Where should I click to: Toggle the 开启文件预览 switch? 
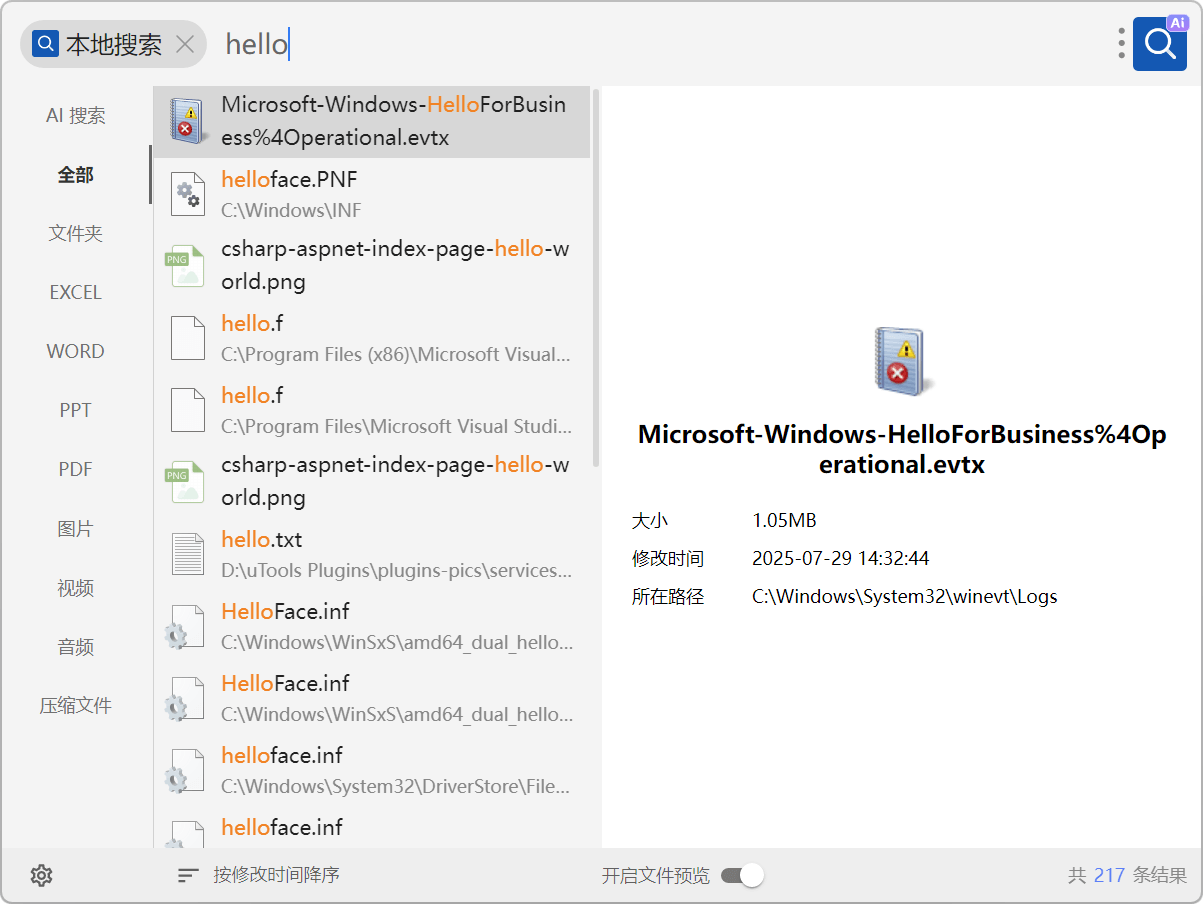coord(742,876)
